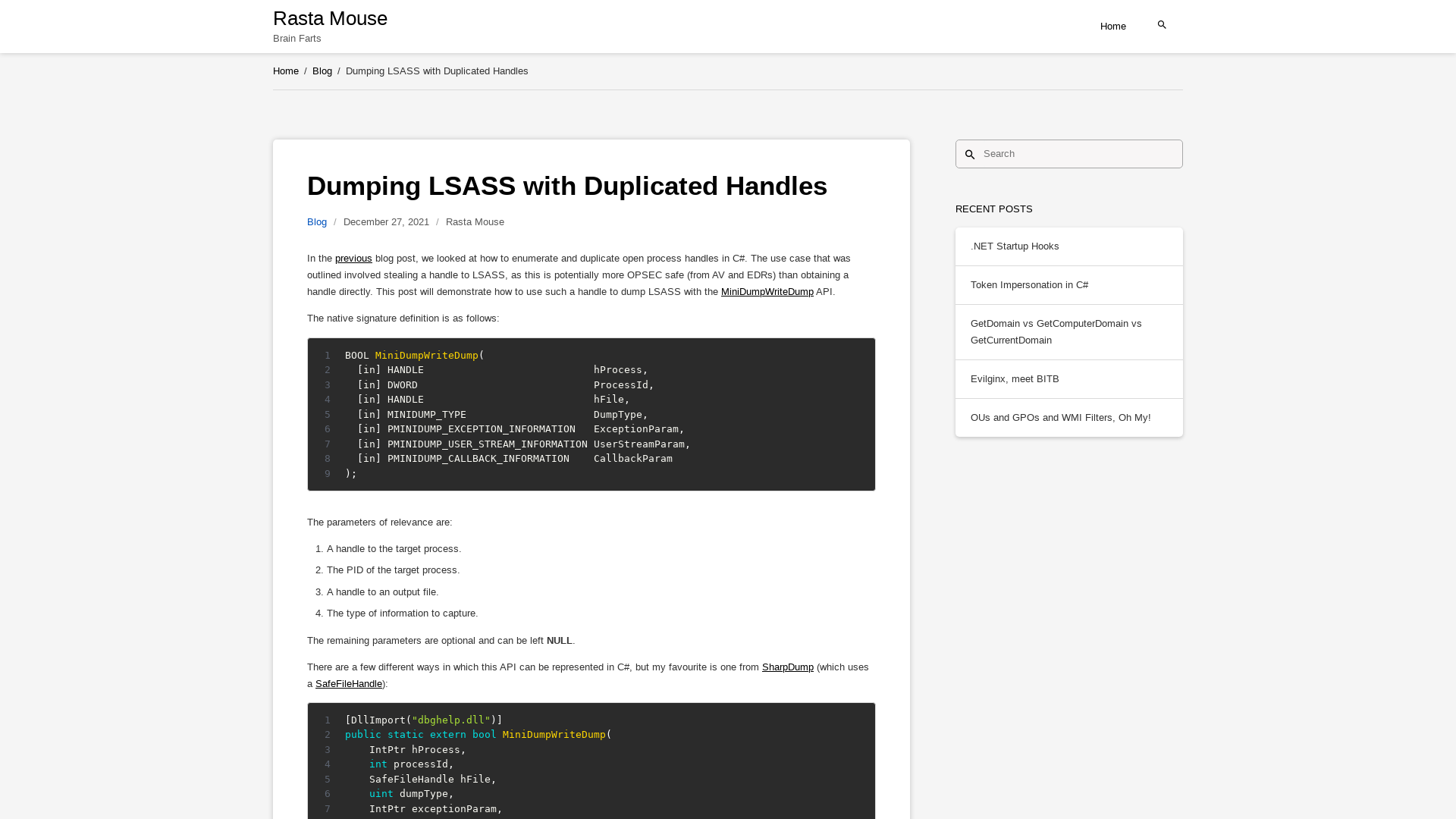This screenshot has width=1456, height=819.
Task: Click the bold 'NULL' word in the paragraph
Action: pyautogui.click(x=559, y=641)
